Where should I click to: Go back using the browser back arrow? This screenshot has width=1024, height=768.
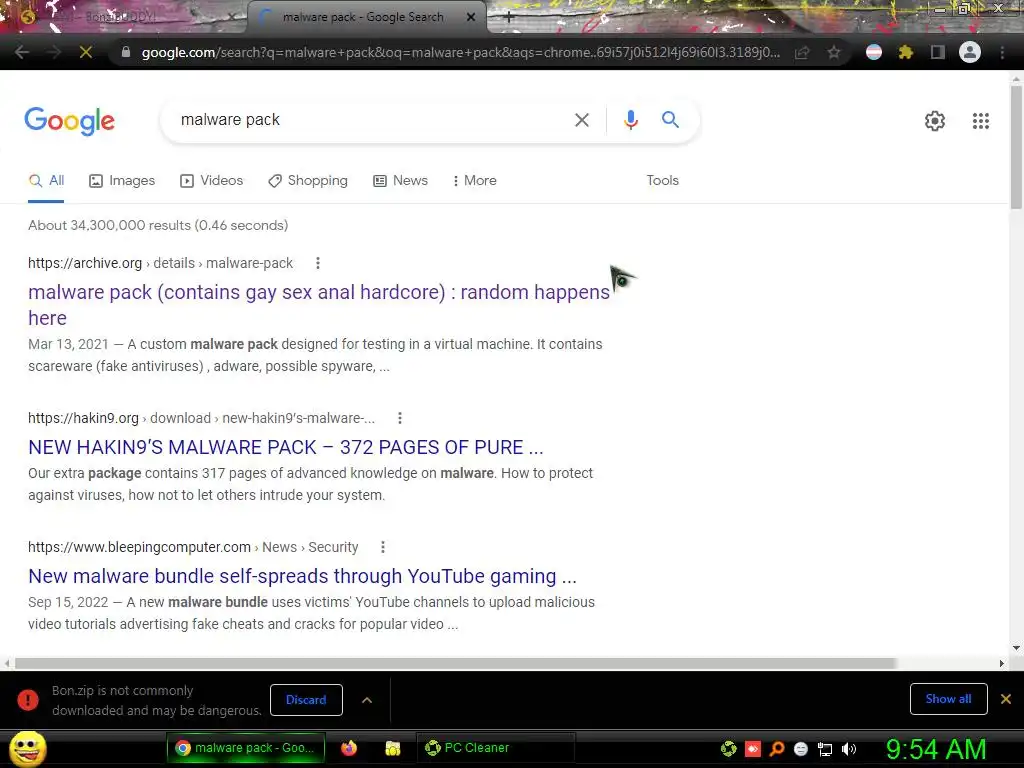[22, 52]
